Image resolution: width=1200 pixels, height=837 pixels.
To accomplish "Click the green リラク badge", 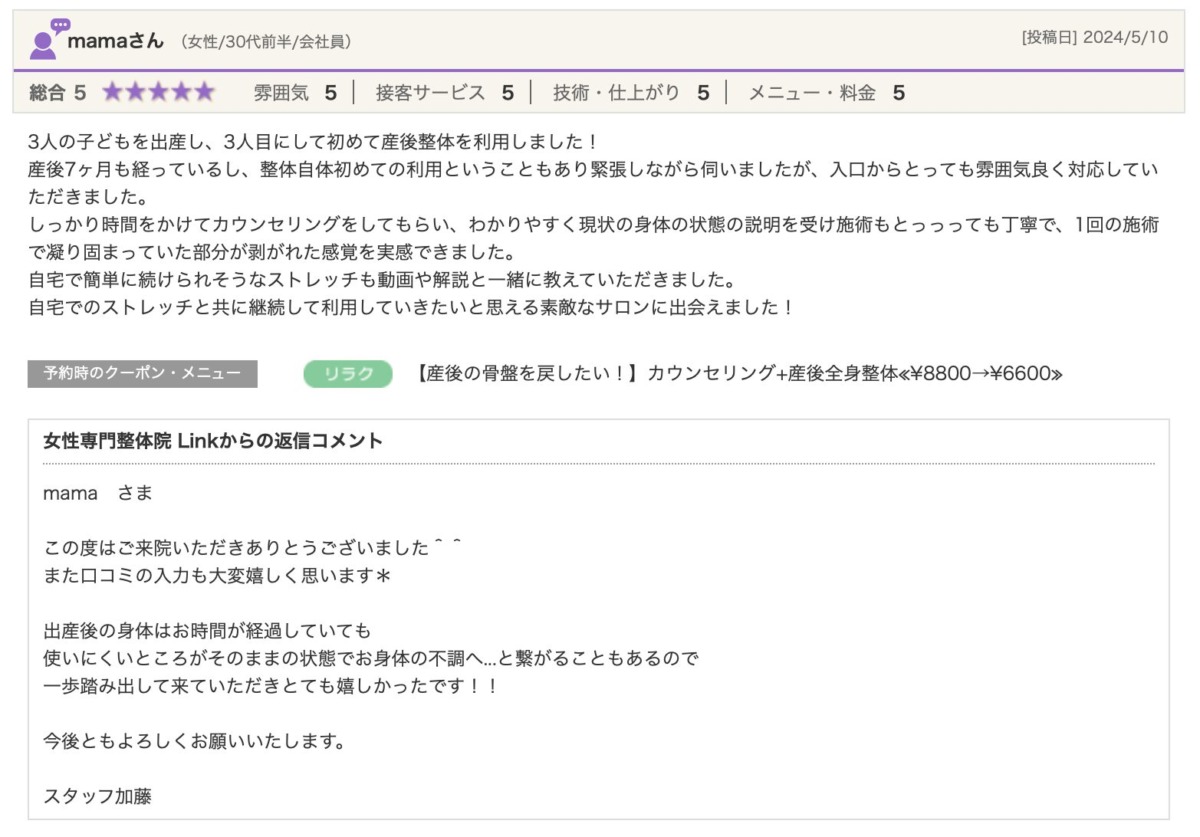I will click(348, 374).
